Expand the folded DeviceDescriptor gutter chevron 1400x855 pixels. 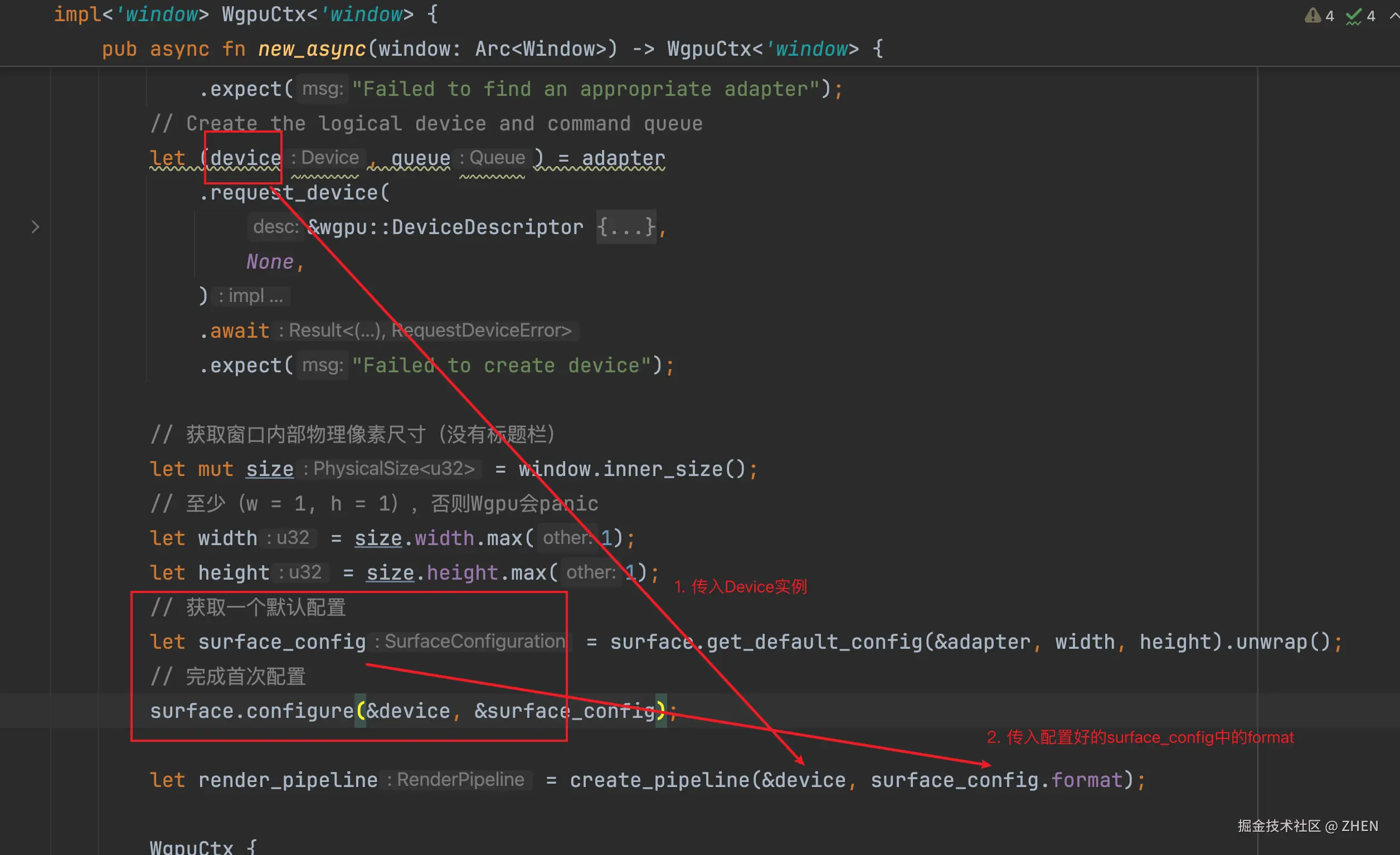(x=35, y=227)
